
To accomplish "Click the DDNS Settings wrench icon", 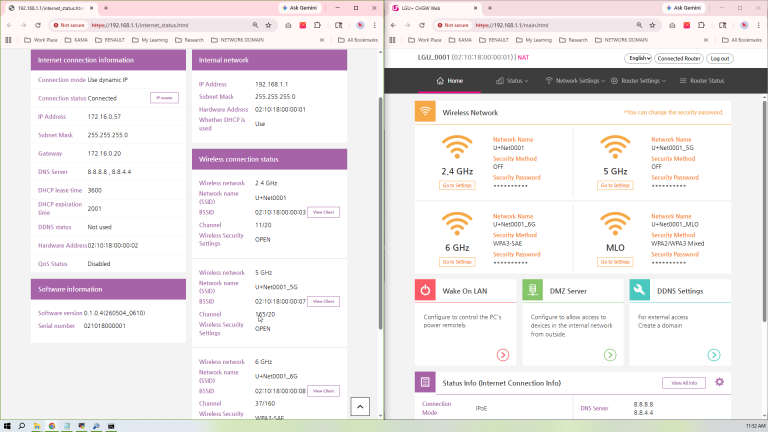I will coord(639,290).
